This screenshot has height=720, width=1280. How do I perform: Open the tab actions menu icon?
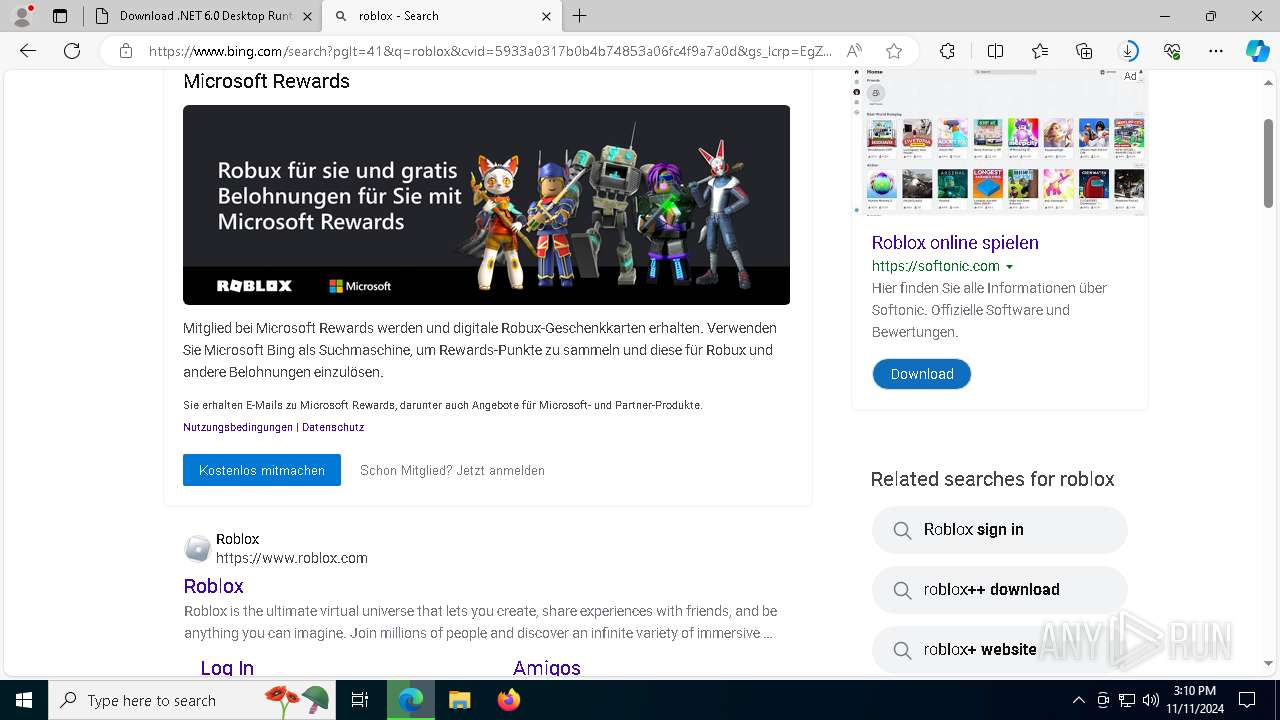(60, 16)
